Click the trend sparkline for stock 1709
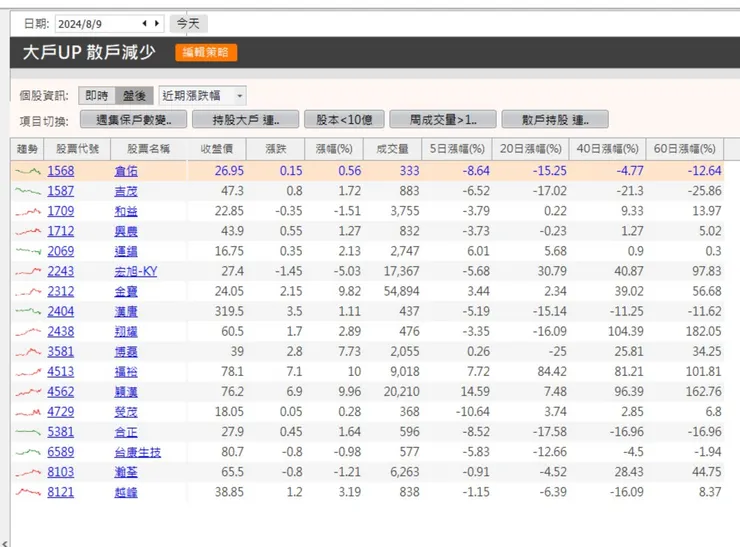740x547 pixels. pos(28,211)
